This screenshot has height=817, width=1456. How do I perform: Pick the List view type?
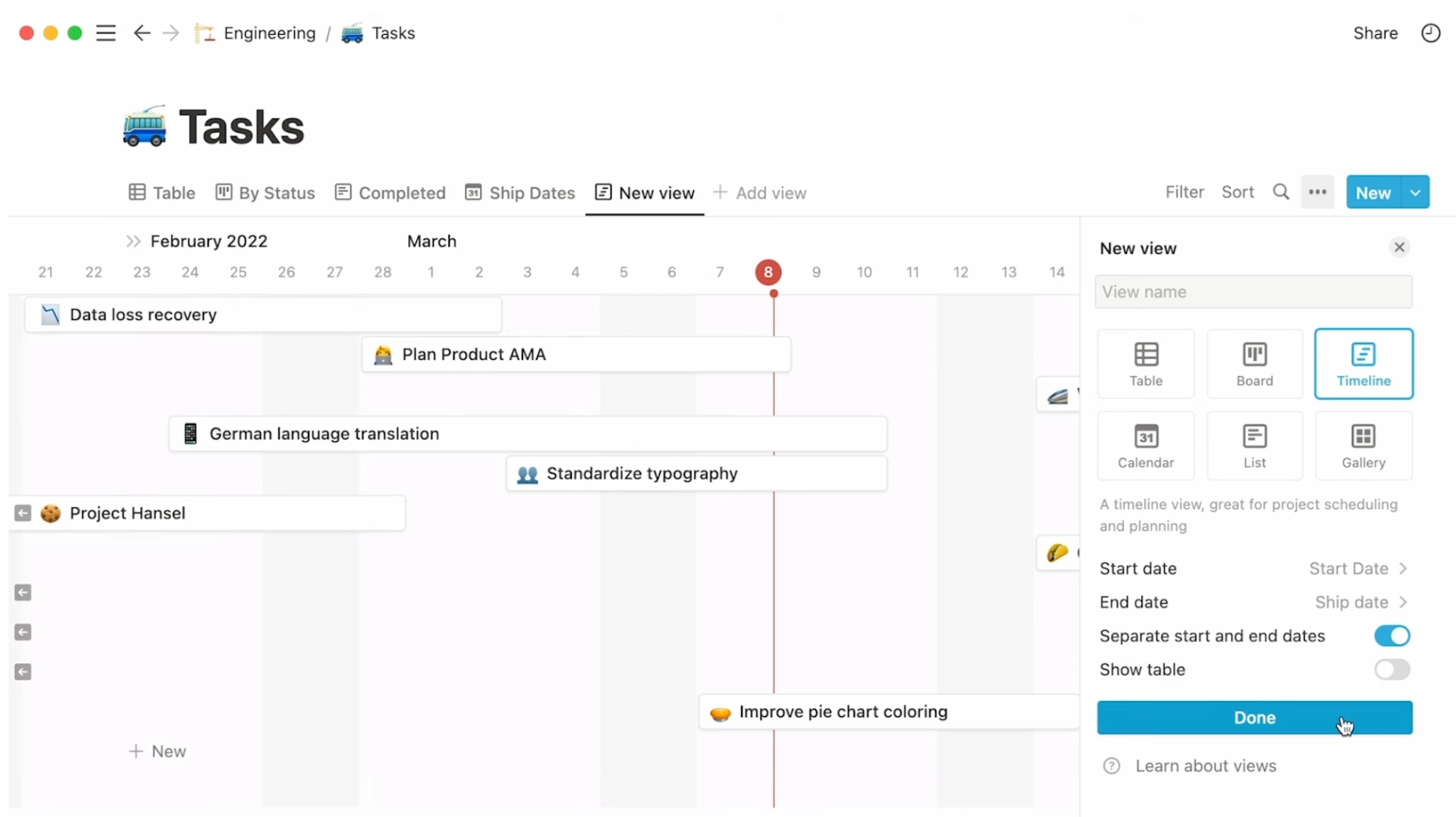point(1254,446)
